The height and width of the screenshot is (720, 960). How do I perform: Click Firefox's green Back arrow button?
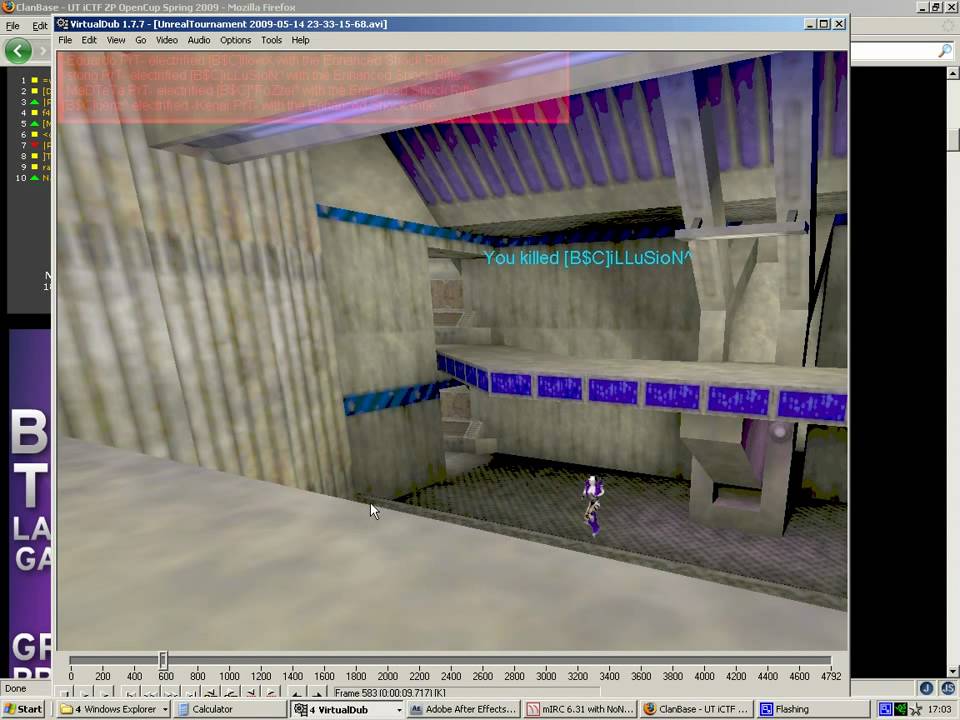click(x=18, y=51)
